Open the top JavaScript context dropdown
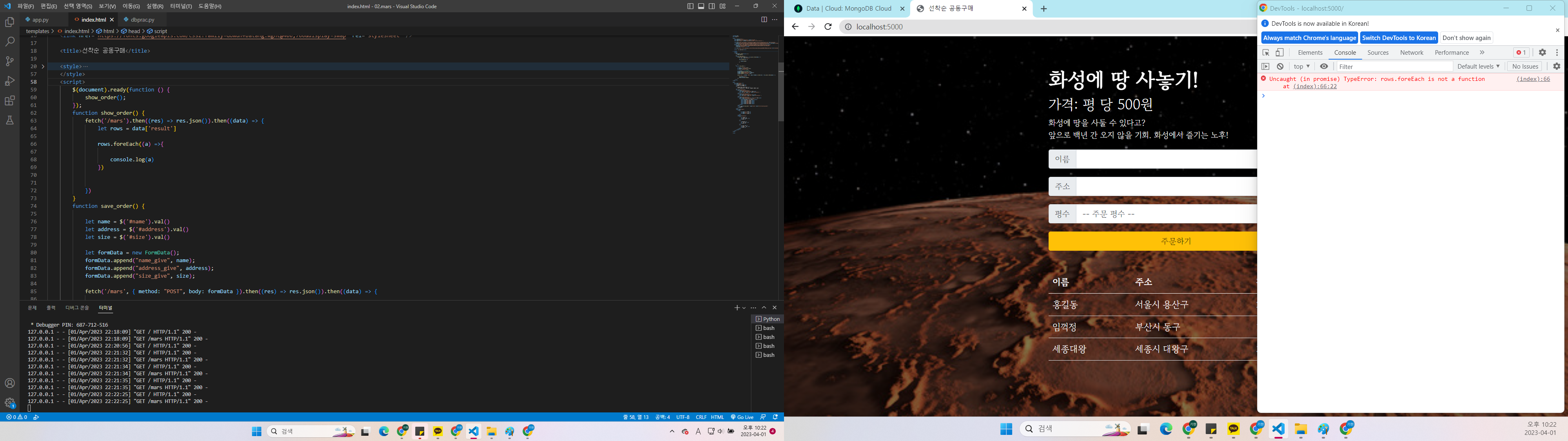The height and width of the screenshot is (441, 1568). coord(1301,67)
